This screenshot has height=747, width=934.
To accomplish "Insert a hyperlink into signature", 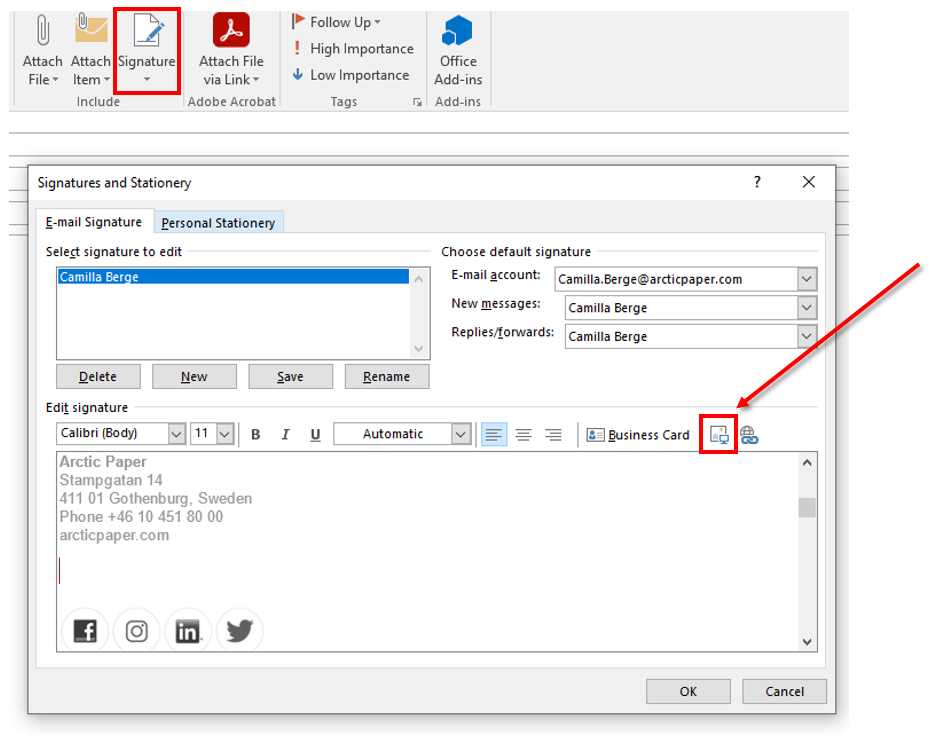I will coord(749,435).
